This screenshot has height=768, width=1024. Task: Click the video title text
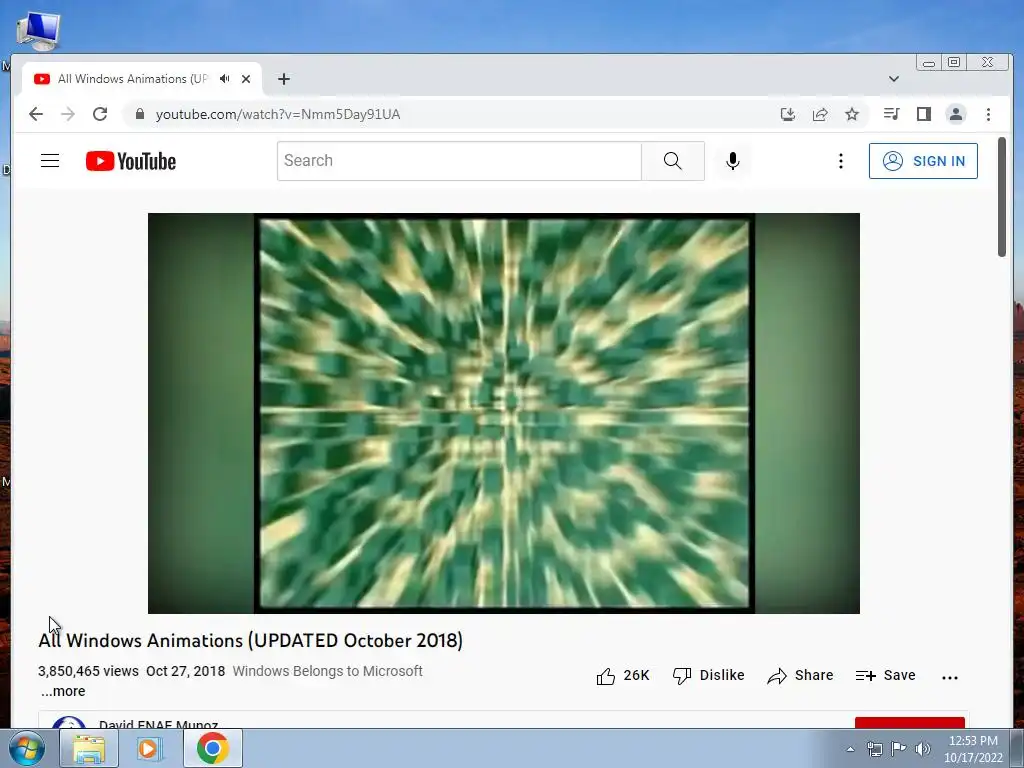pos(251,641)
